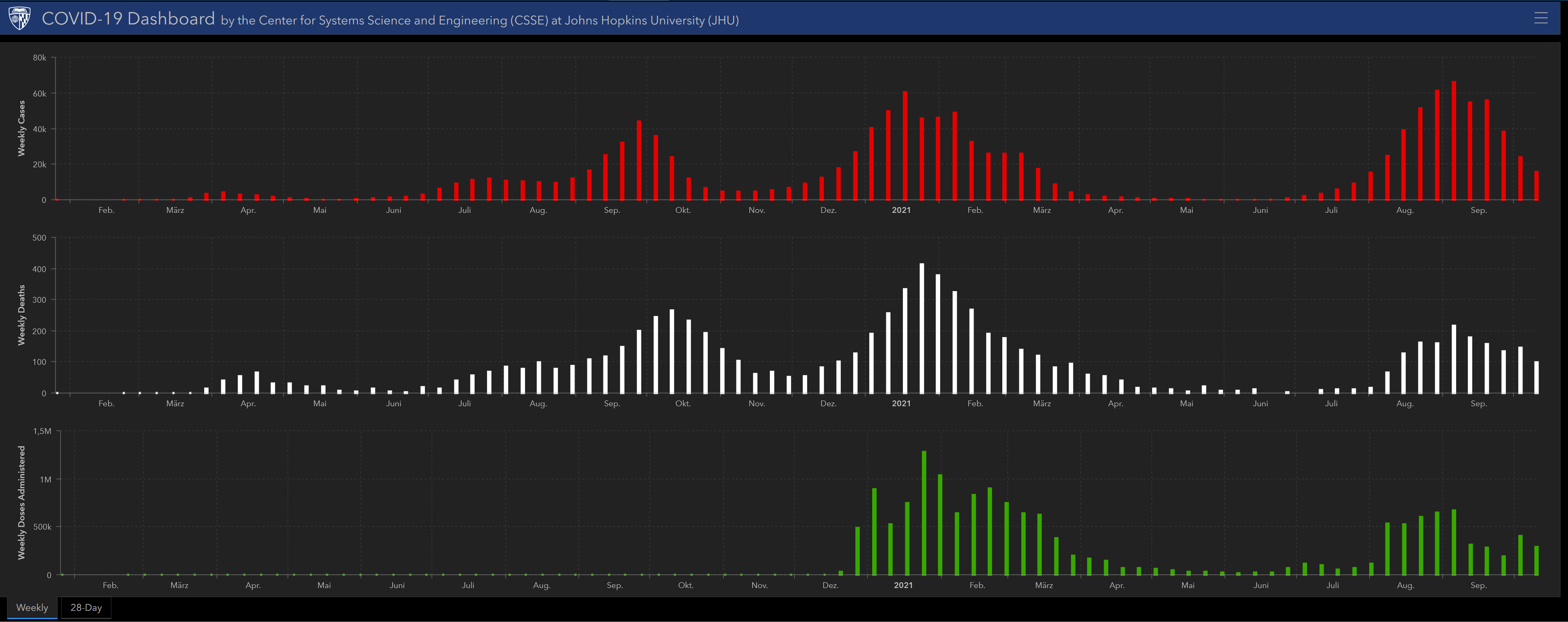Click the rightmost red bar in Weekly Cases
Screen dimensions: 1568x622
[1537, 186]
